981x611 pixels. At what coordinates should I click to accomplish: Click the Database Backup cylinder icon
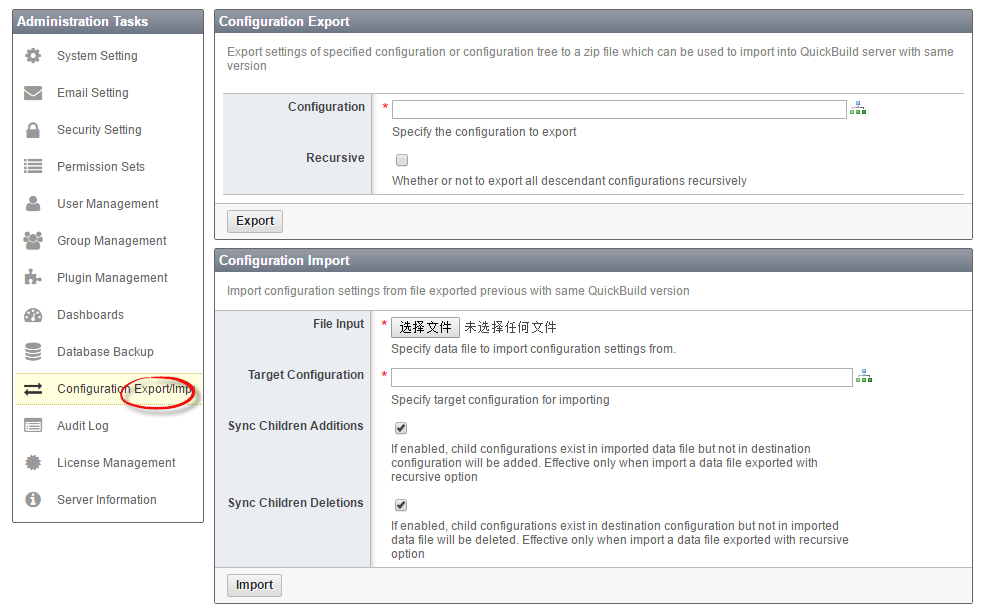33,351
